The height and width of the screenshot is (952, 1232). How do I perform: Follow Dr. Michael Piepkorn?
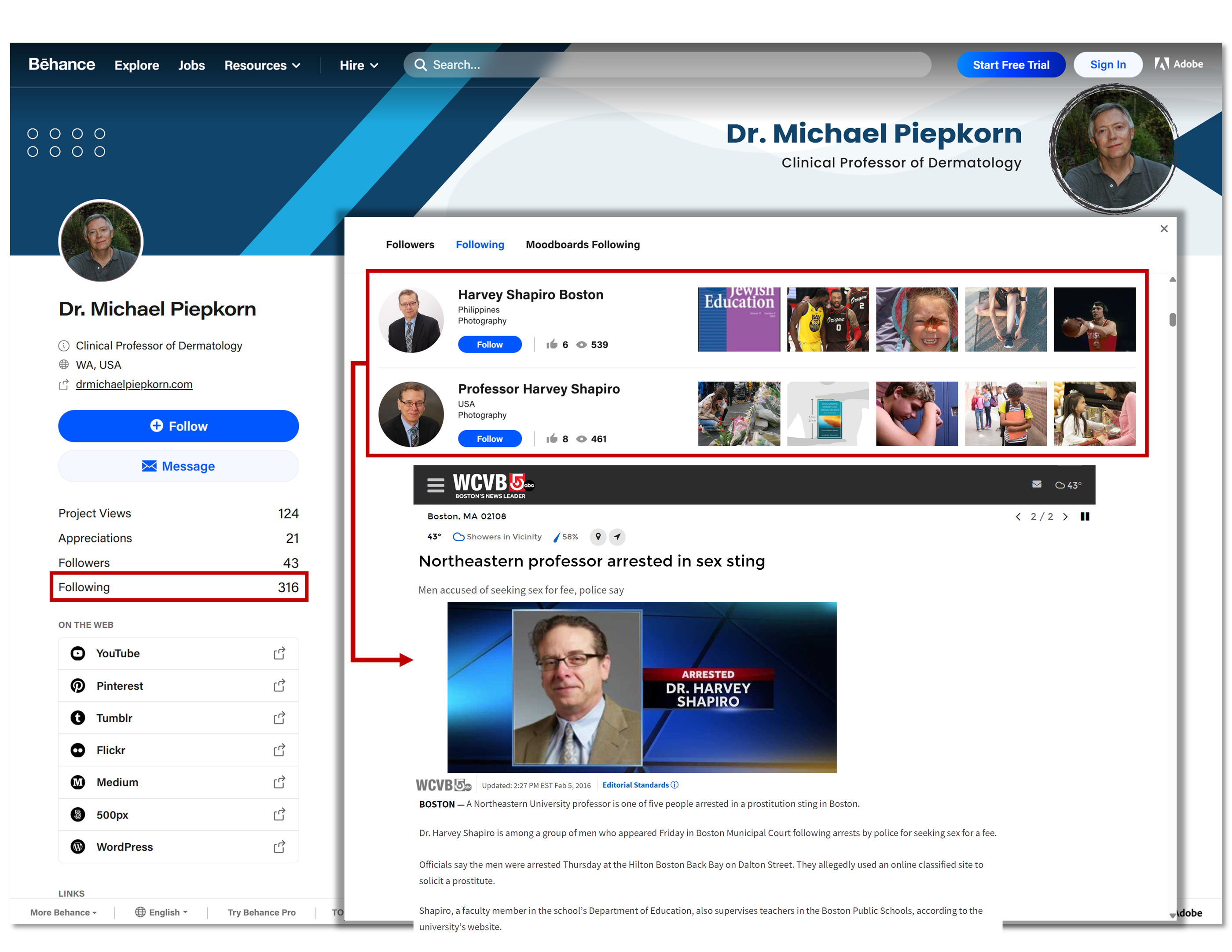click(x=179, y=426)
